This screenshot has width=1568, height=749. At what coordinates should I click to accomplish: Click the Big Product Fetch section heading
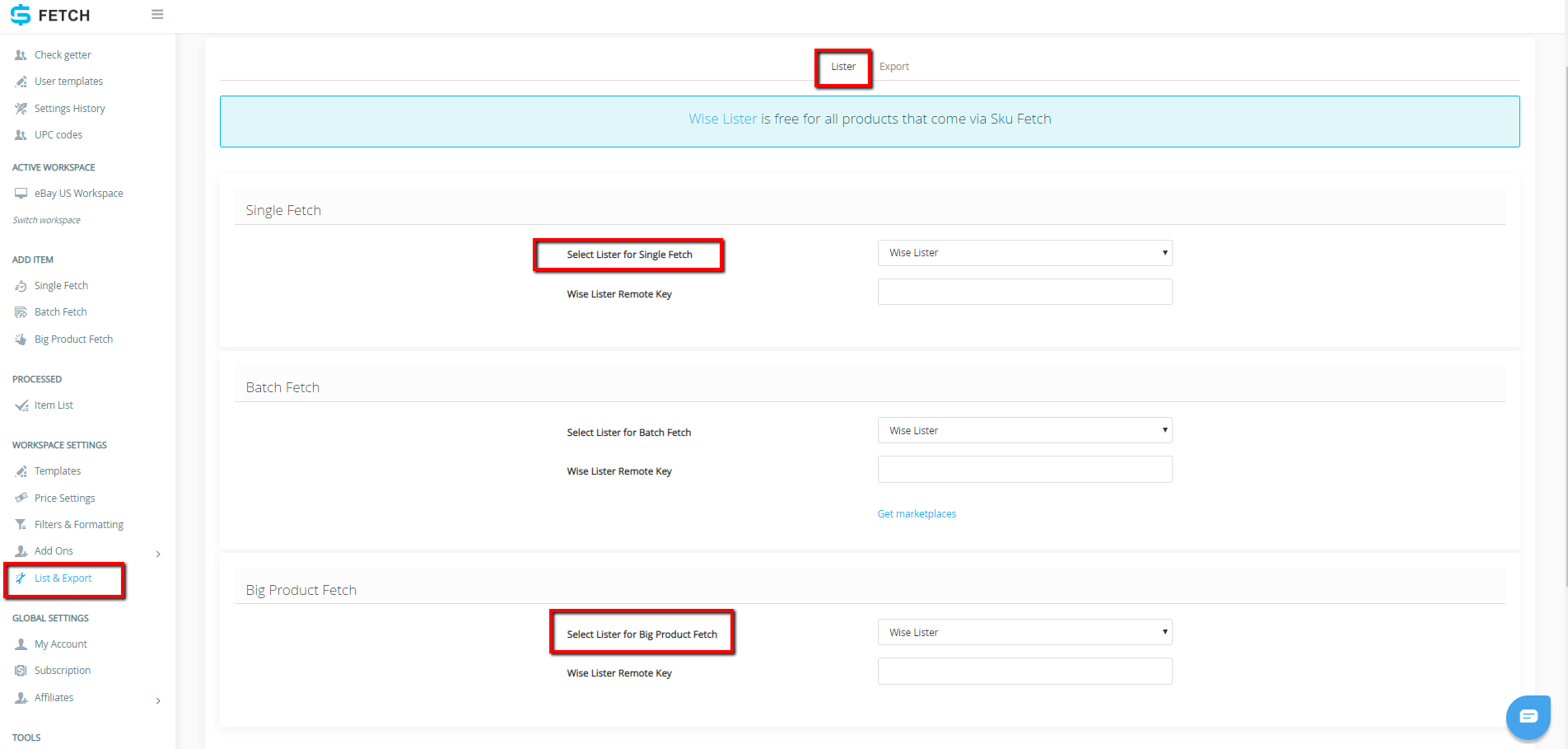point(301,590)
